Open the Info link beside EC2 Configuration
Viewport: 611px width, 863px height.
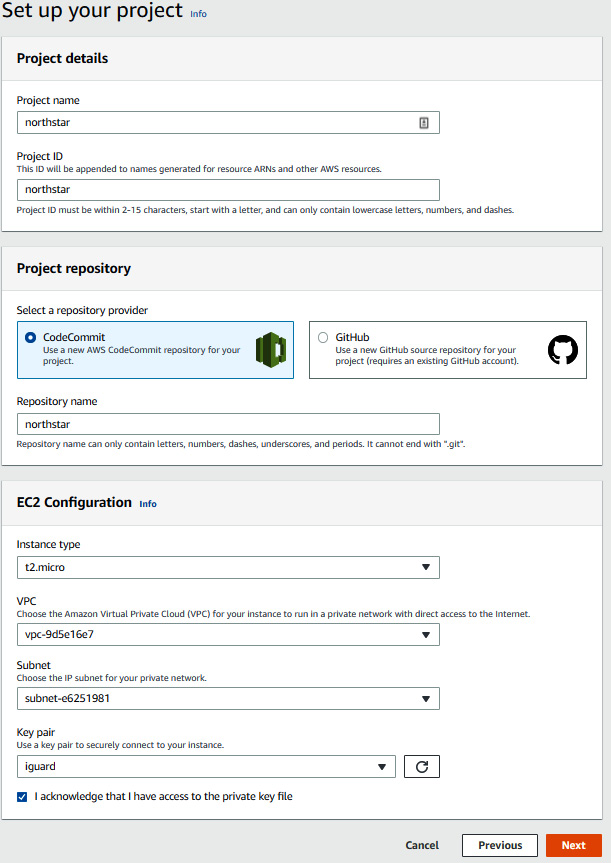(148, 504)
